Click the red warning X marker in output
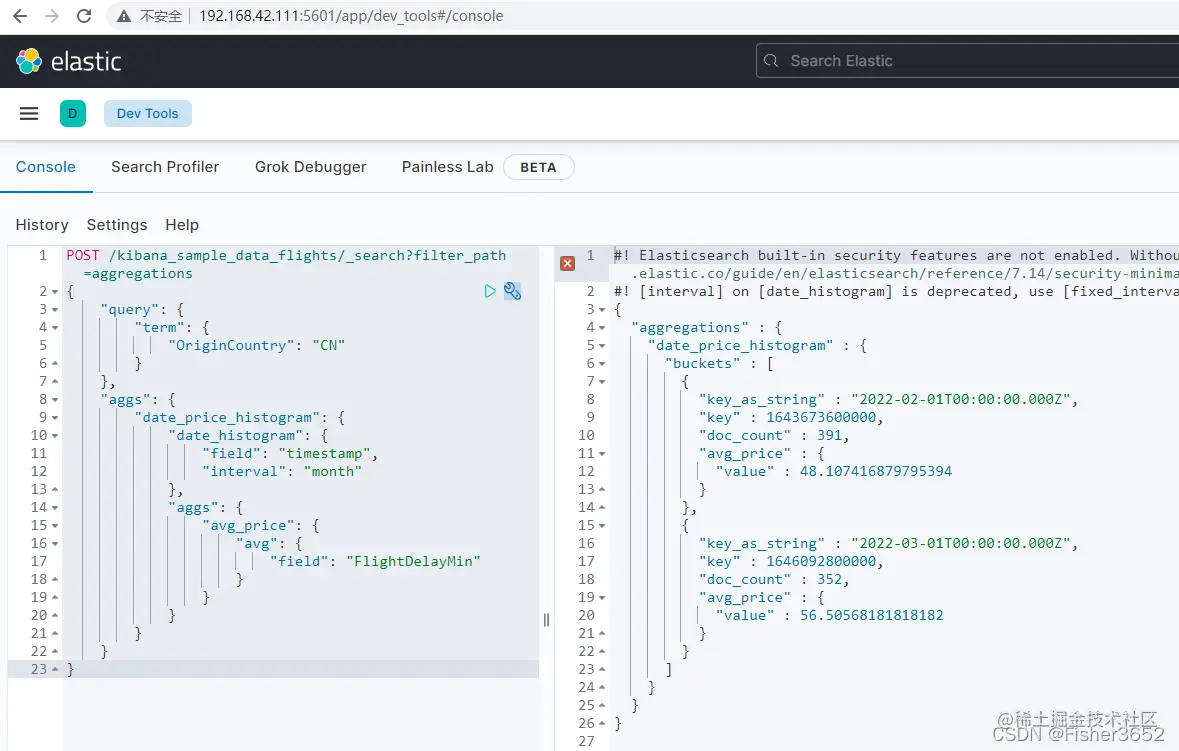This screenshot has width=1179, height=751. [568, 263]
